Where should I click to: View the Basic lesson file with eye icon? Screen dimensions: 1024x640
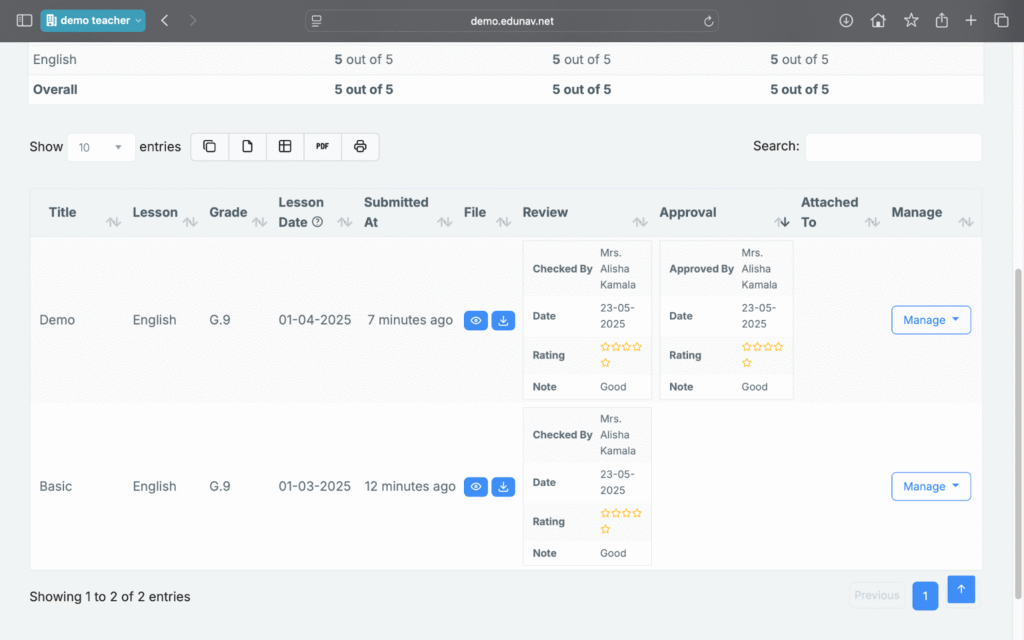tap(476, 487)
